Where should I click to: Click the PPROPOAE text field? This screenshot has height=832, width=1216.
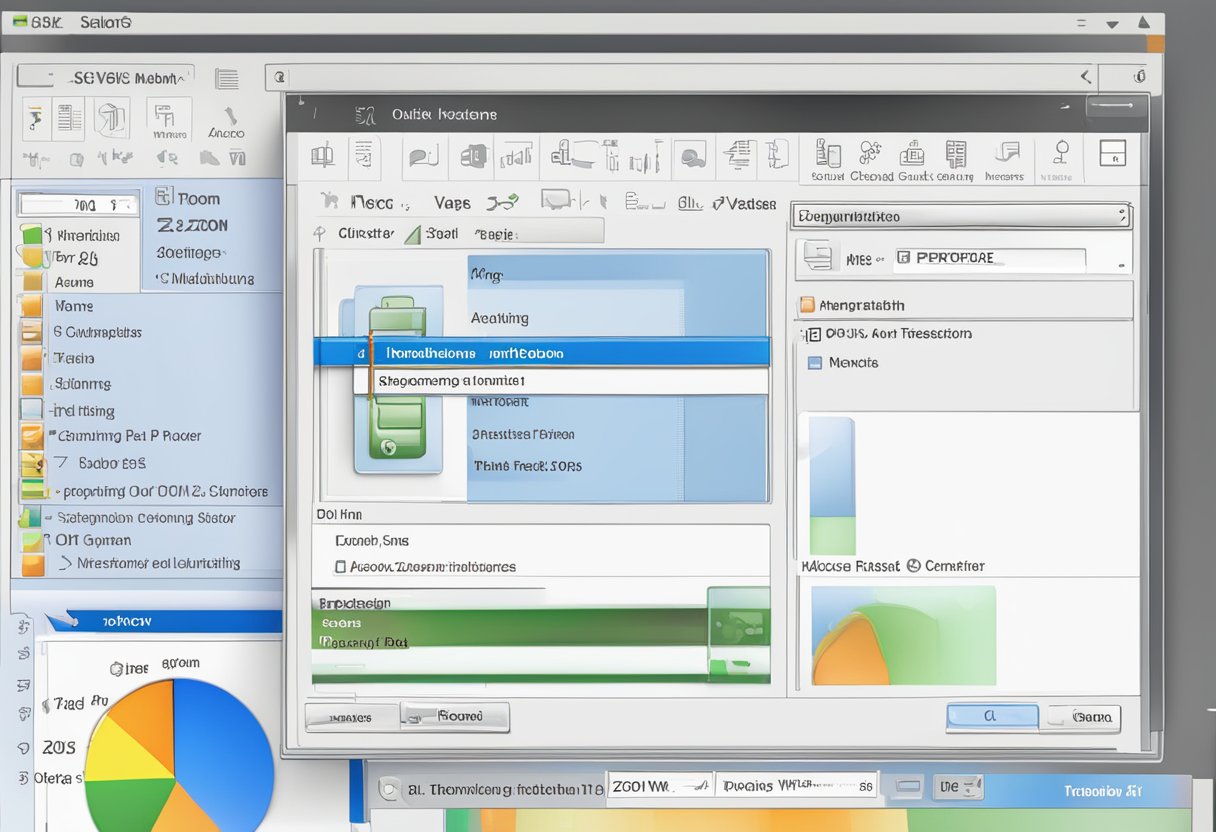click(x=988, y=258)
